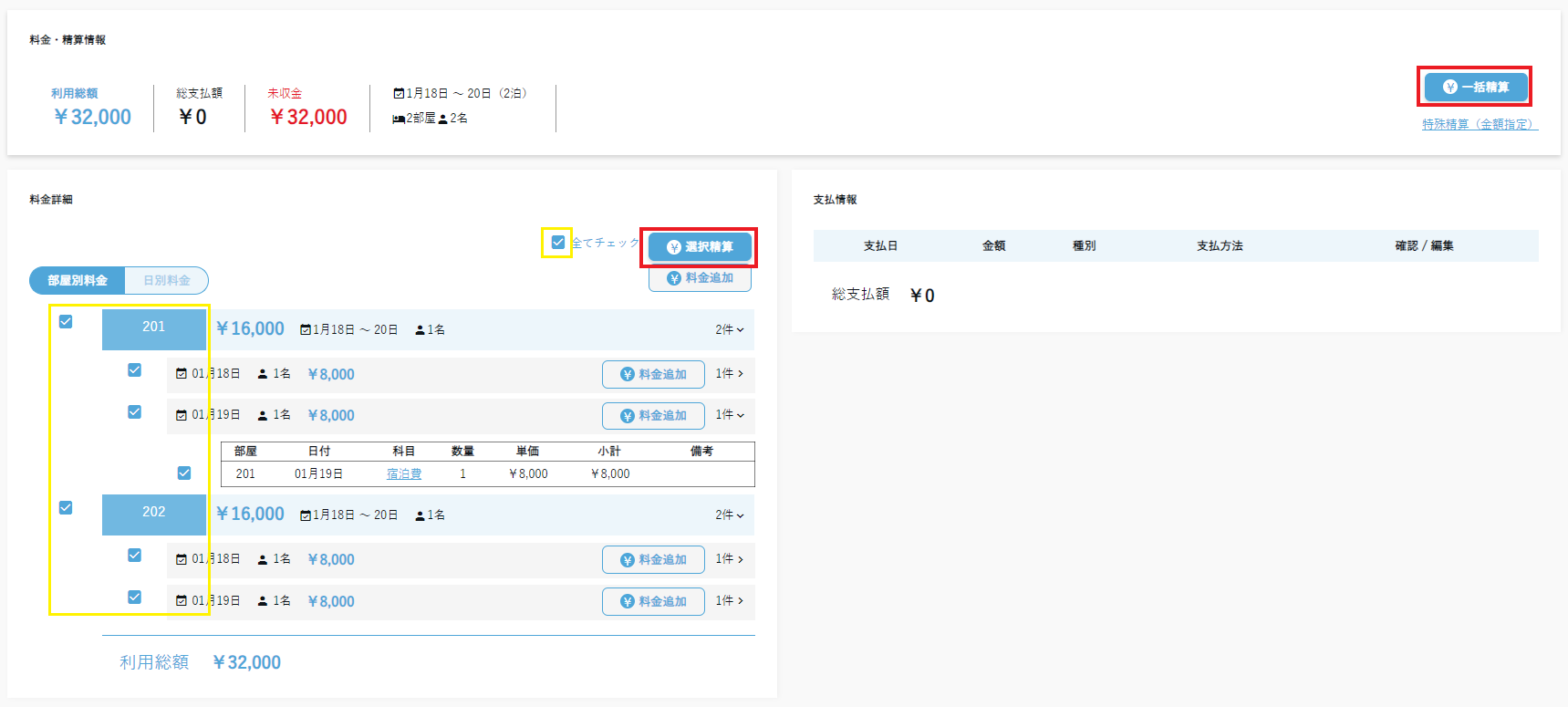This screenshot has height=707, width=1568.
Task: Click the 一括精算 bulk settlement button
Action: tap(1475, 87)
